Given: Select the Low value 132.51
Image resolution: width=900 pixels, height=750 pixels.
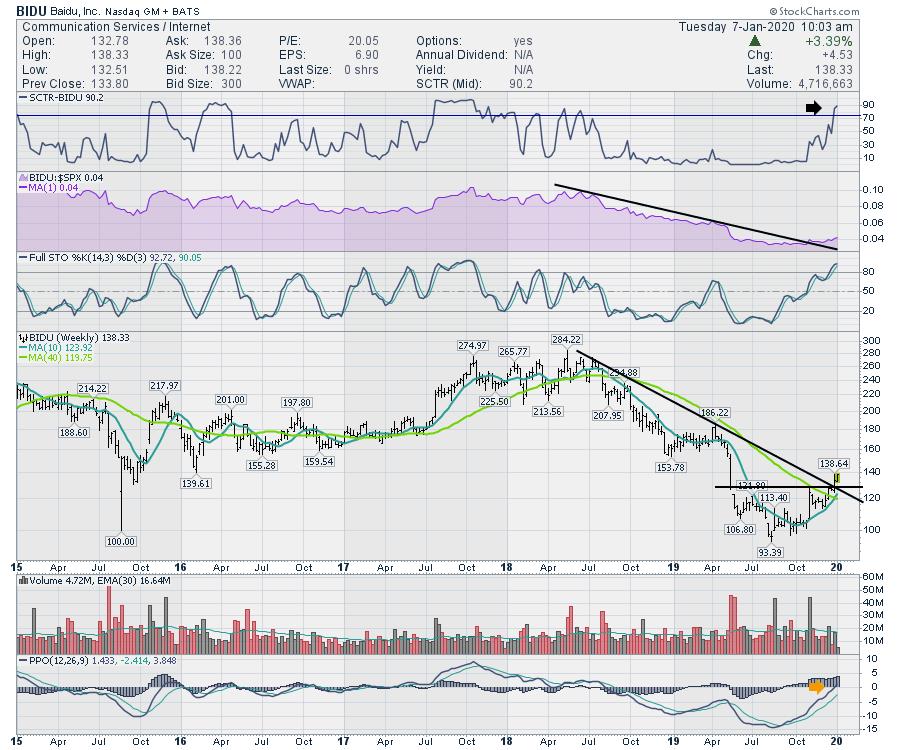Looking at the screenshot, I should tap(110, 69).
